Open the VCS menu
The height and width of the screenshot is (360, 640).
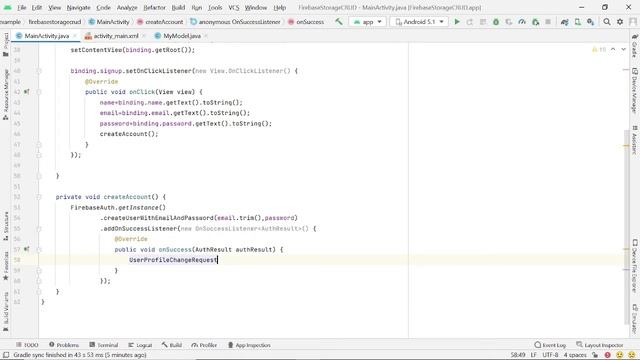[233, 7]
